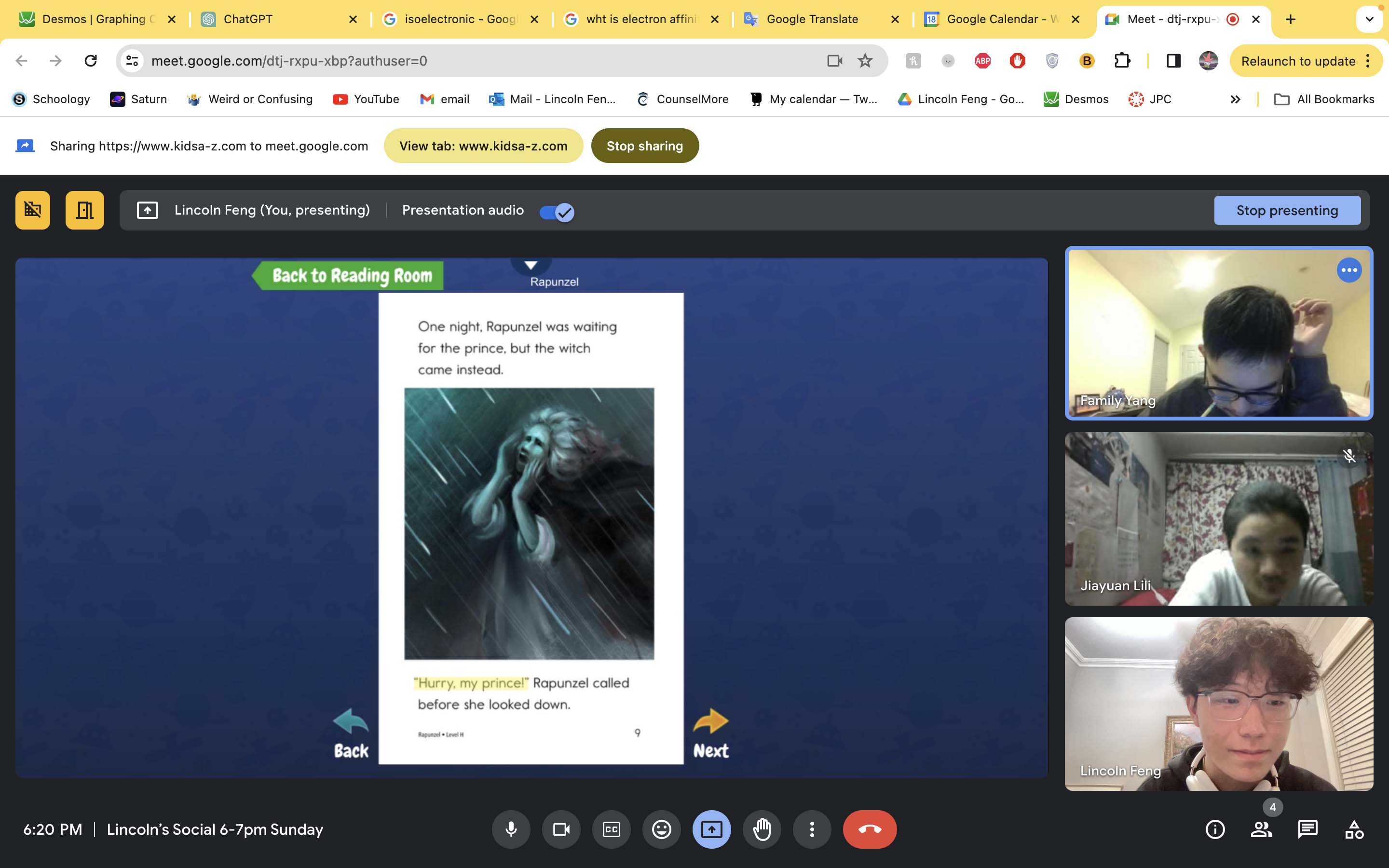This screenshot has width=1389, height=868.
Task: Open the Schoology bookmark
Action: pyautogui.click(x=52, y=99)
